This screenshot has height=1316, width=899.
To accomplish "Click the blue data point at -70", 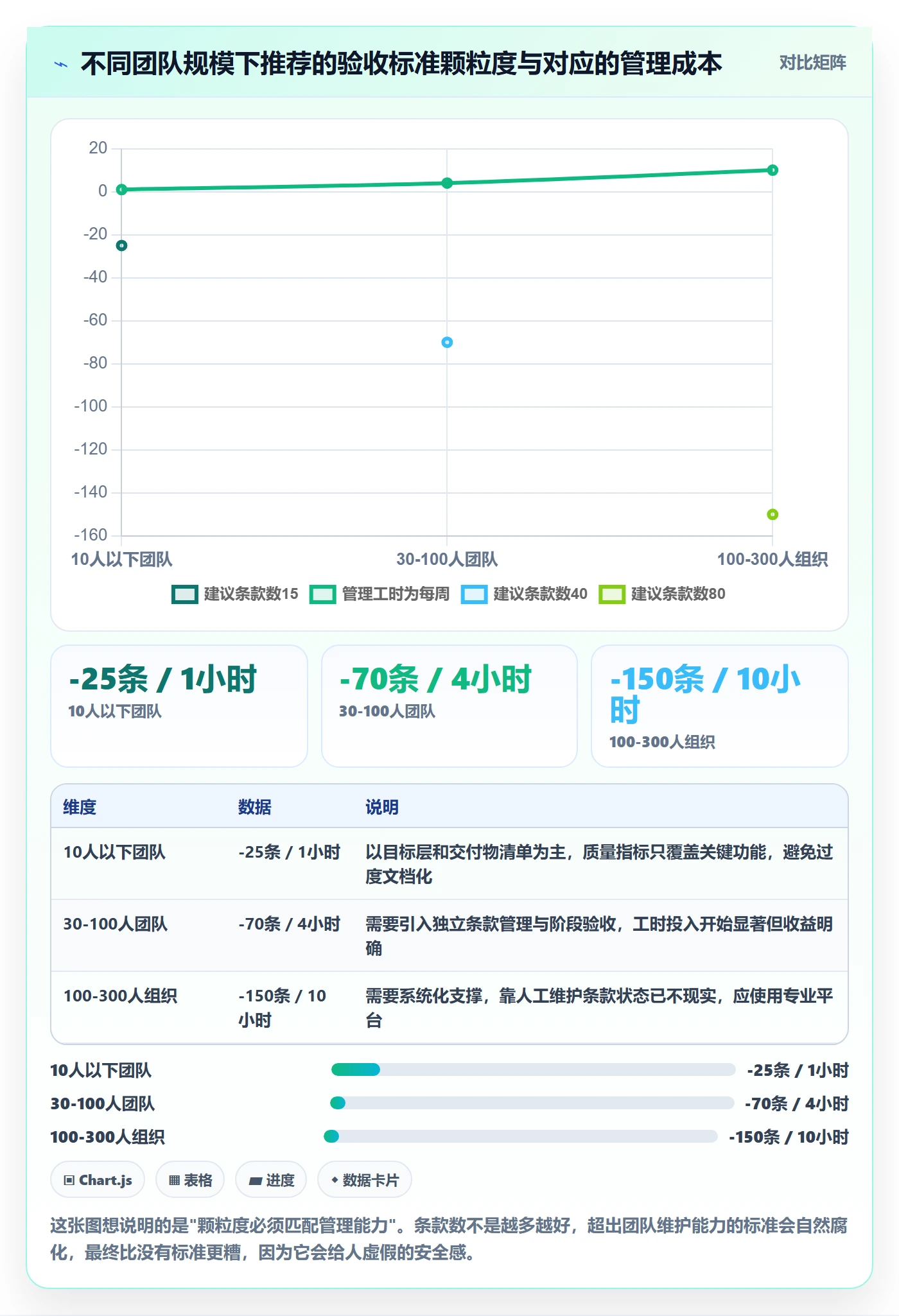I will (x=447, y=342).
